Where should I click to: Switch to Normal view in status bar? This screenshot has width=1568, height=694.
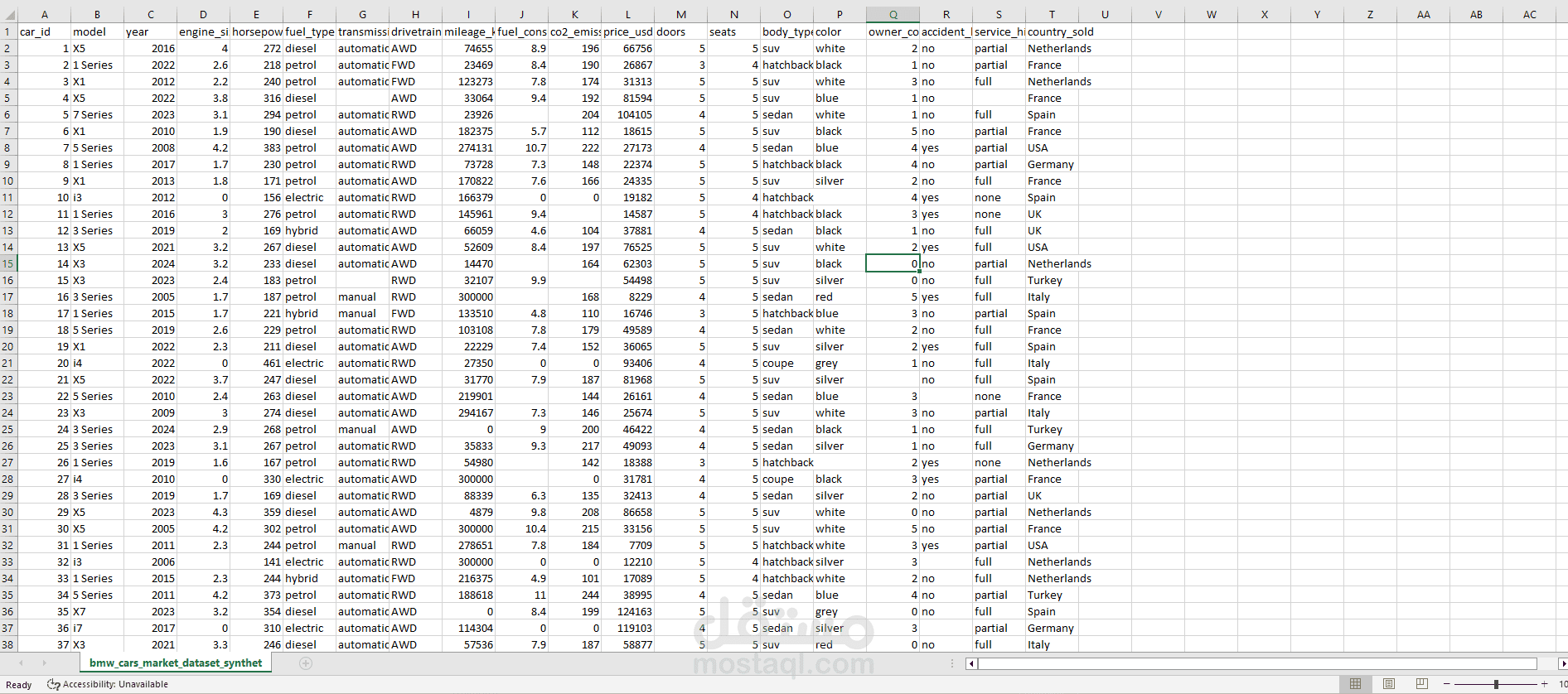pos(1356,684)
